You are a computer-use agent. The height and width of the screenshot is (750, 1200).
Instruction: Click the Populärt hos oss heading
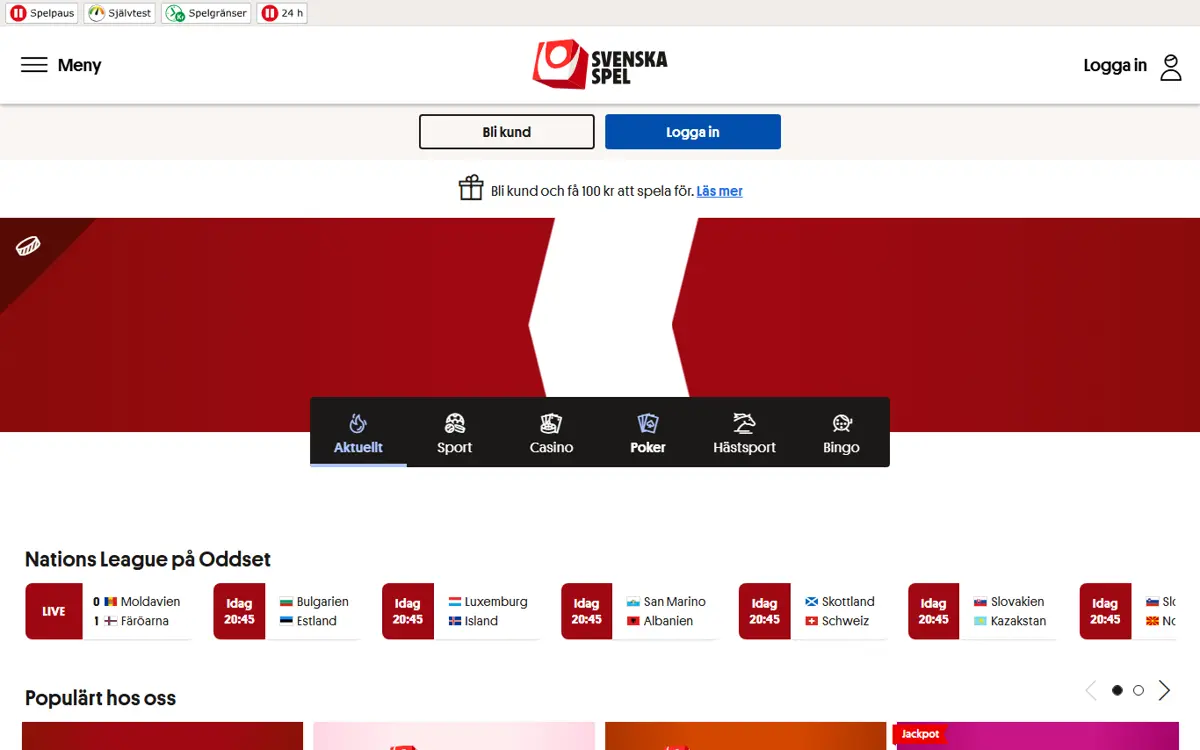[100, 698]
